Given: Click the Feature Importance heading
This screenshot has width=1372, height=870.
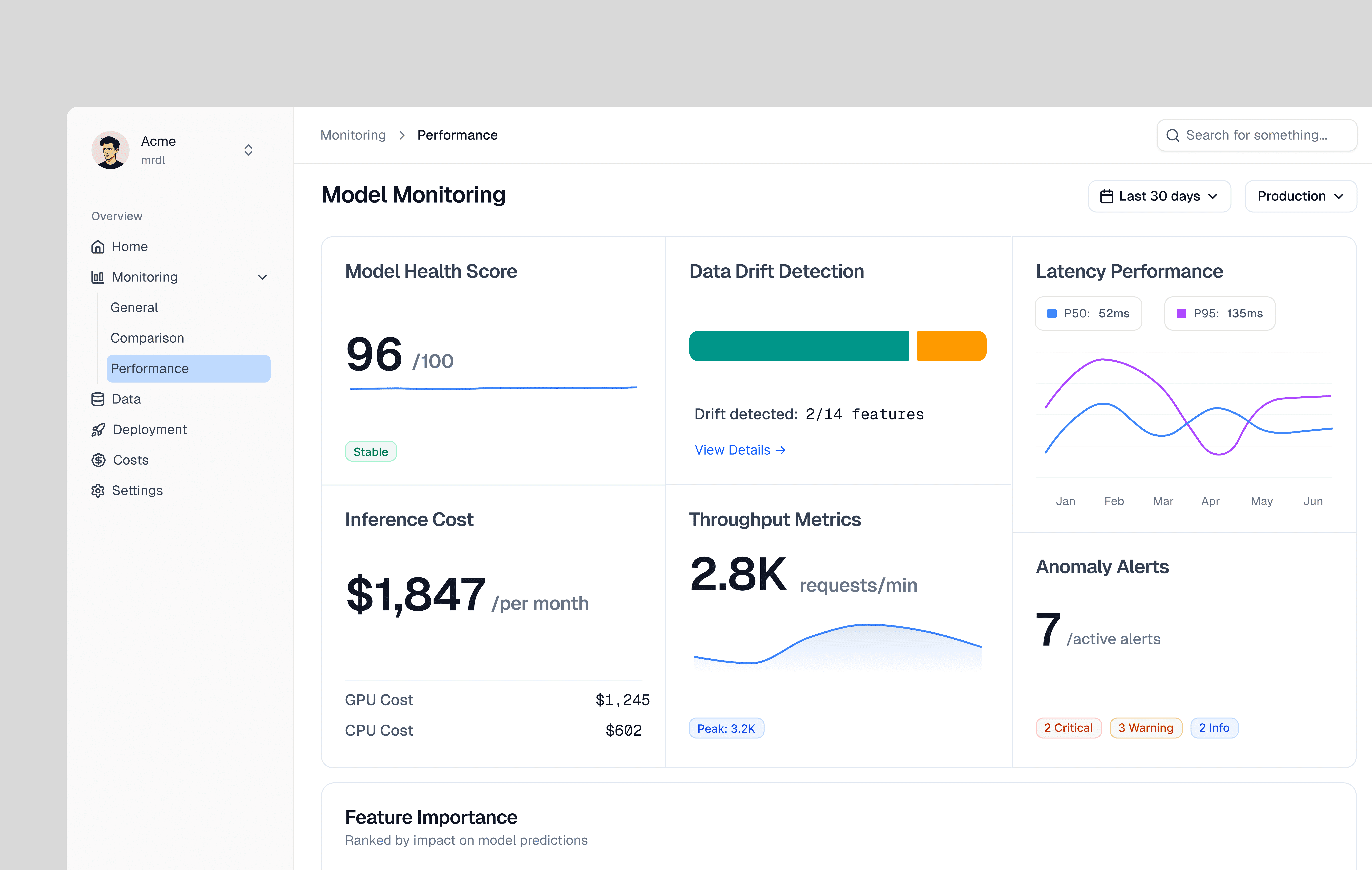Looking at the screenshot, I should tap(431, 818).
